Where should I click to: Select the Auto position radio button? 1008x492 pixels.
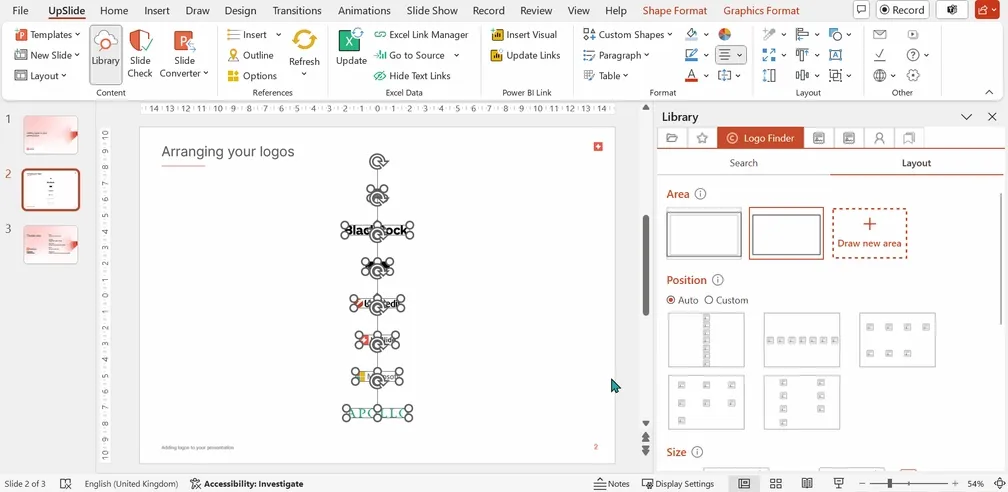[x=671, y=300]
